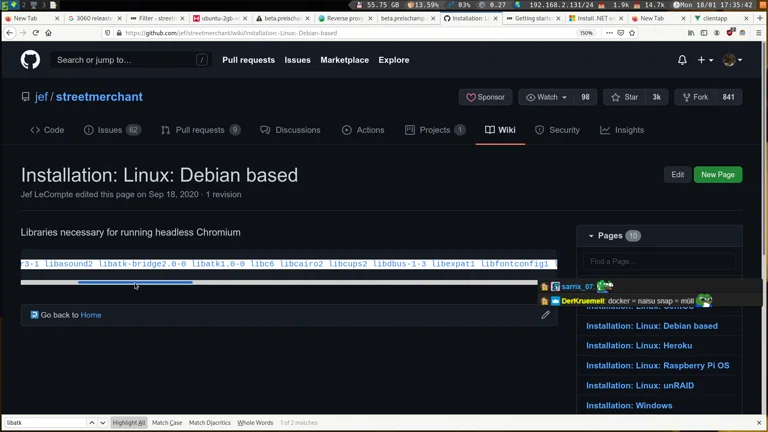Click the Edit wiki page button

(x=677, y=174)
